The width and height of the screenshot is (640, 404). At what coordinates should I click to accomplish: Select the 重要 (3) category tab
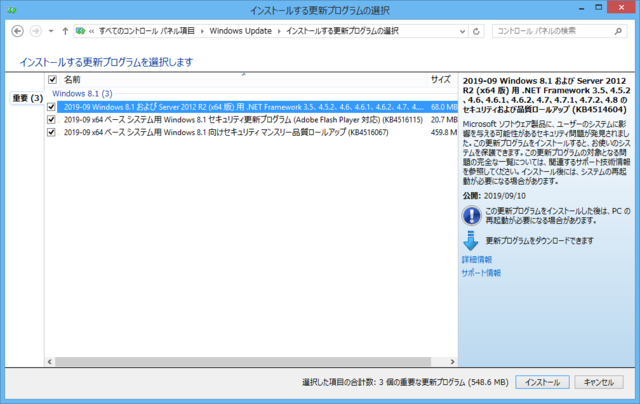coord(27,98)
